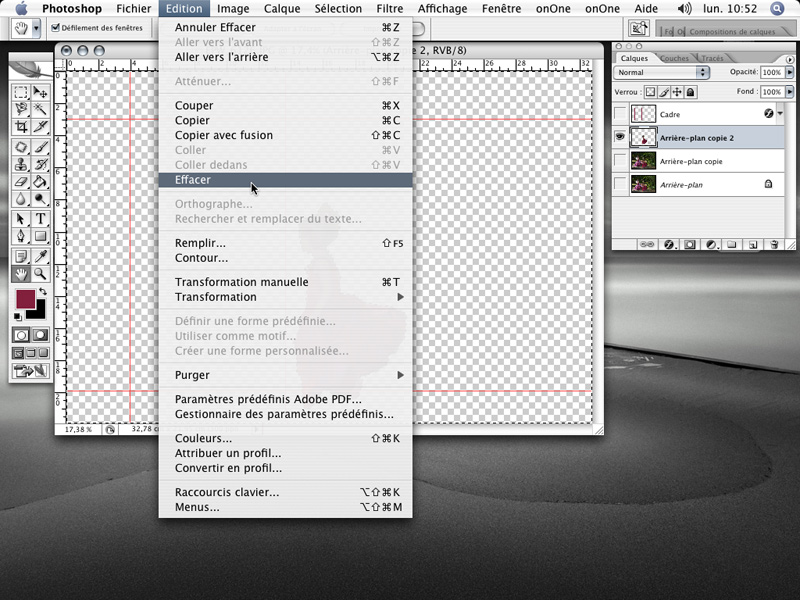Open the Layers panel options menu
The height and width of the screenshot is (600, 800).
(x=790, y=59)
